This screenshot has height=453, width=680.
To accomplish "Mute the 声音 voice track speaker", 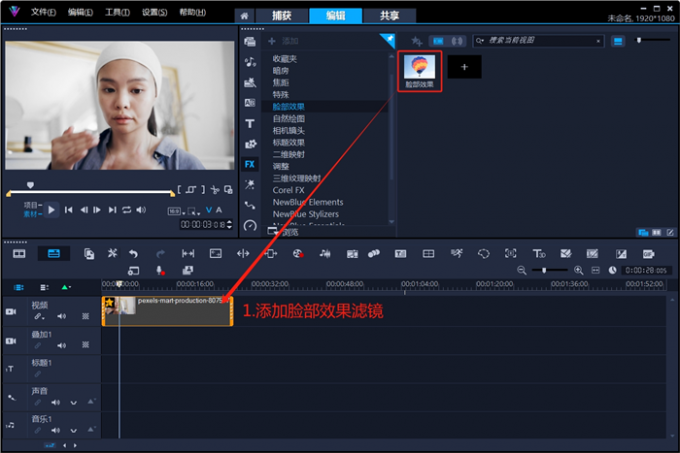I will 56,402.
